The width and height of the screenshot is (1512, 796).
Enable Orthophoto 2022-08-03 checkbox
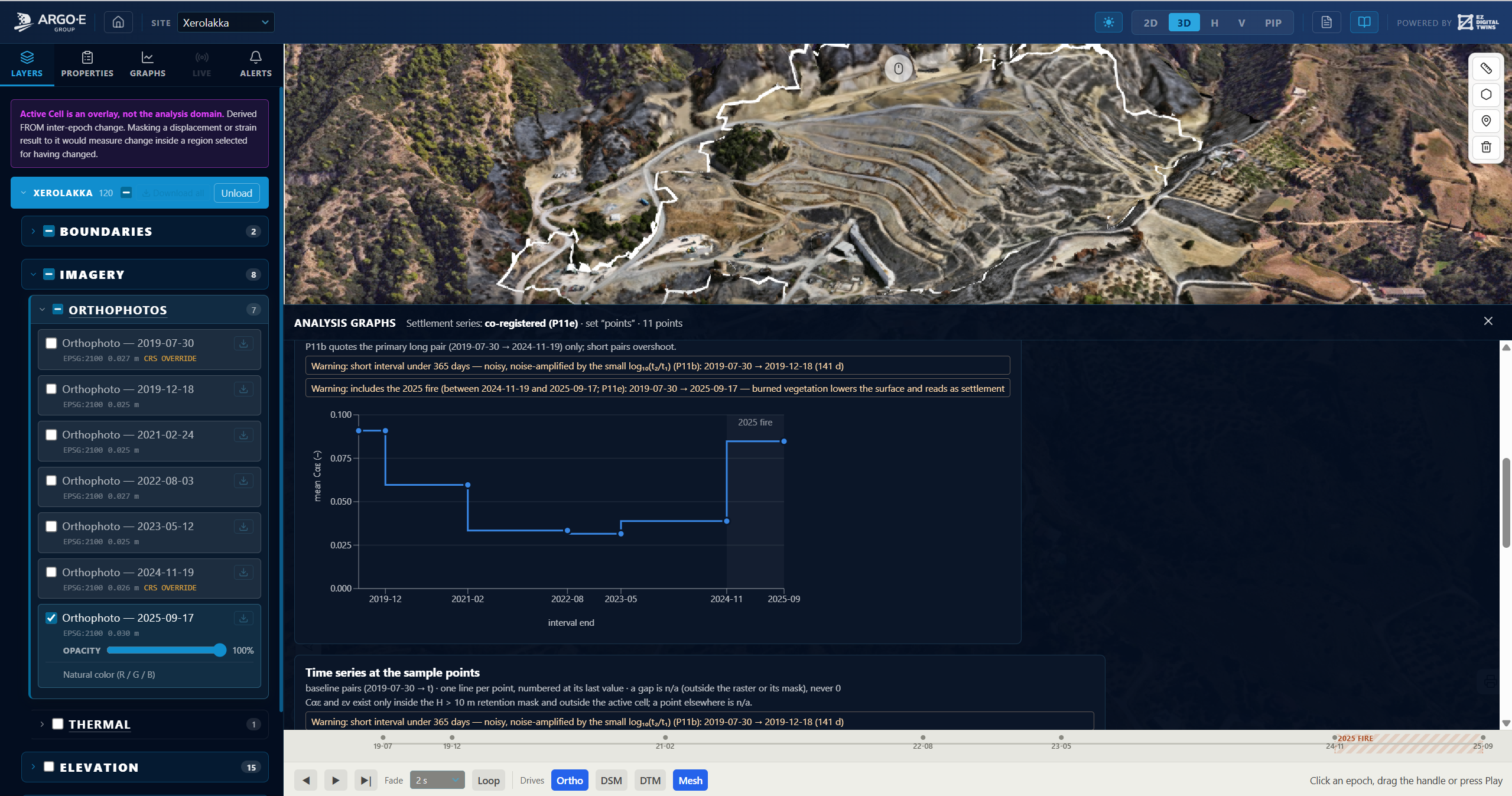pyautogui.click(x=51, y=480)
